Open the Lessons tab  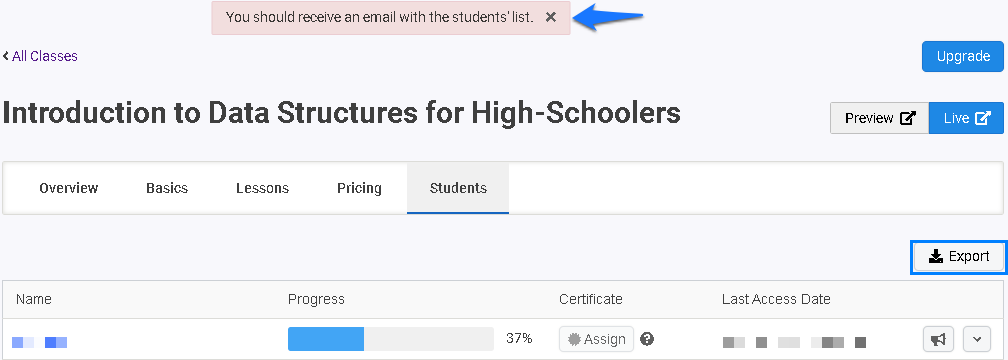[x=262, y=188]
